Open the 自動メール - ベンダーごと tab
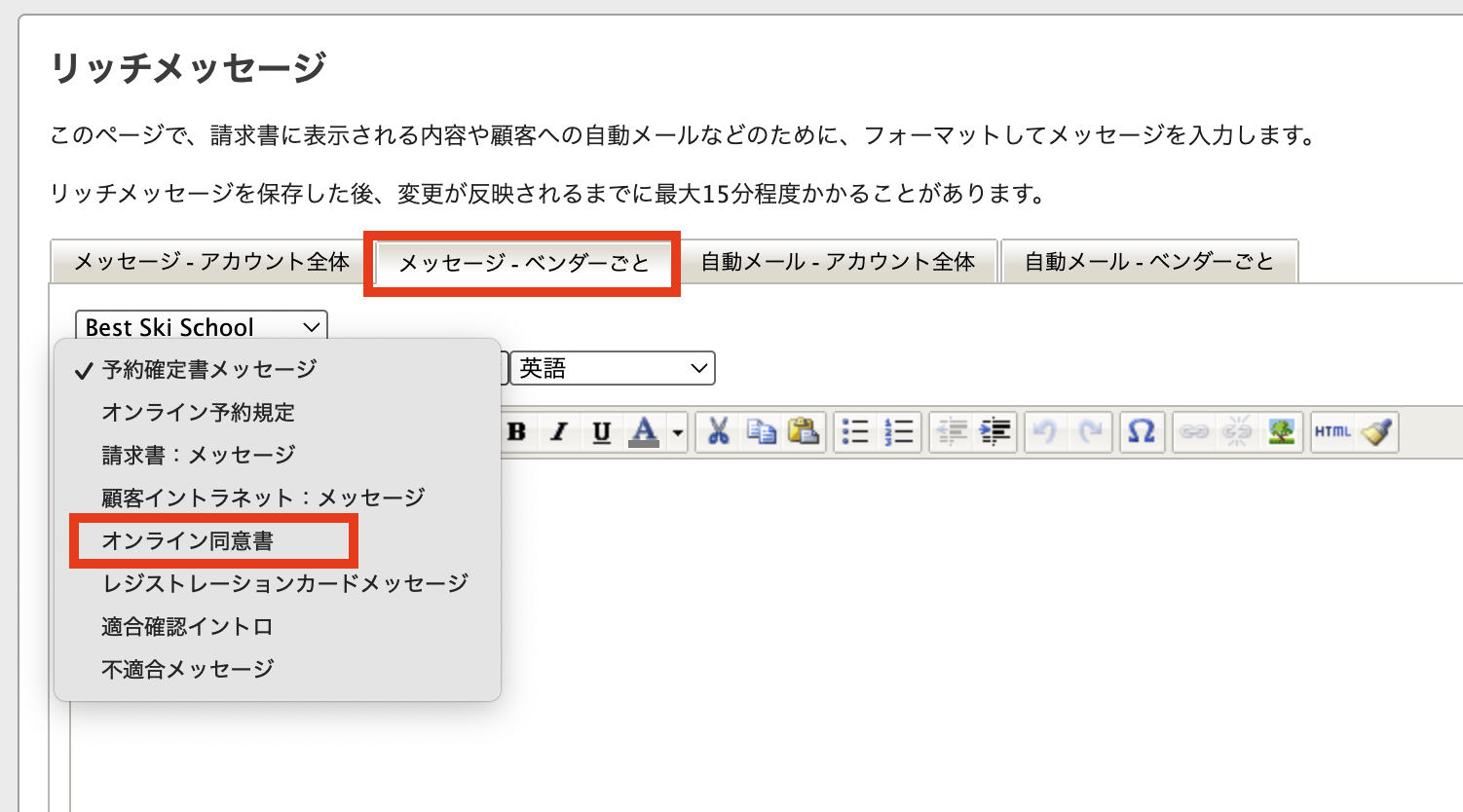1463x812 pixels. point(1149,262)
